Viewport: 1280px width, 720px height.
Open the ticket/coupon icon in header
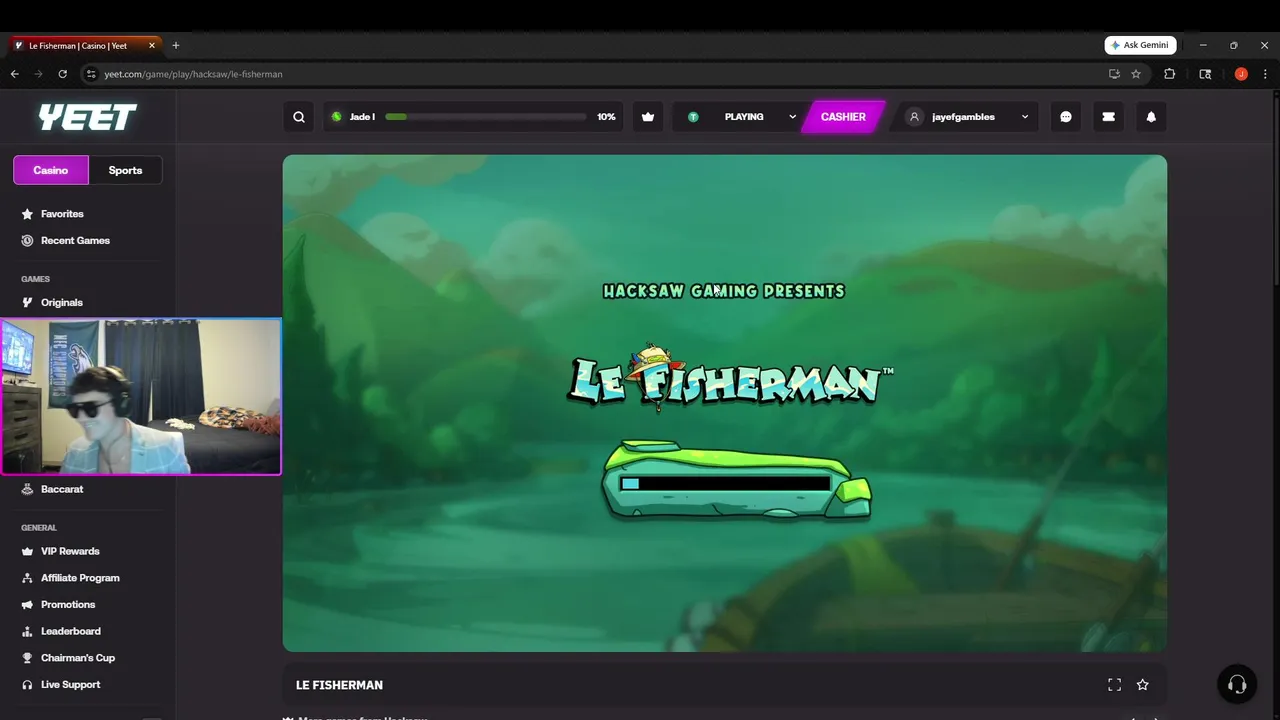pyautogui.click(x=1108, y=117)
